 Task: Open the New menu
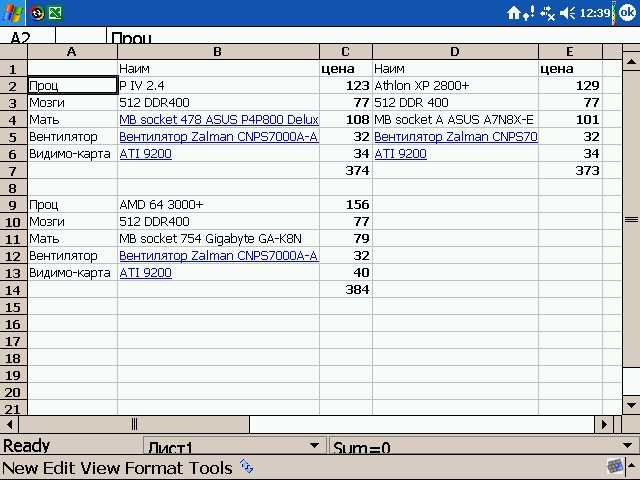(x=20, y=468)
